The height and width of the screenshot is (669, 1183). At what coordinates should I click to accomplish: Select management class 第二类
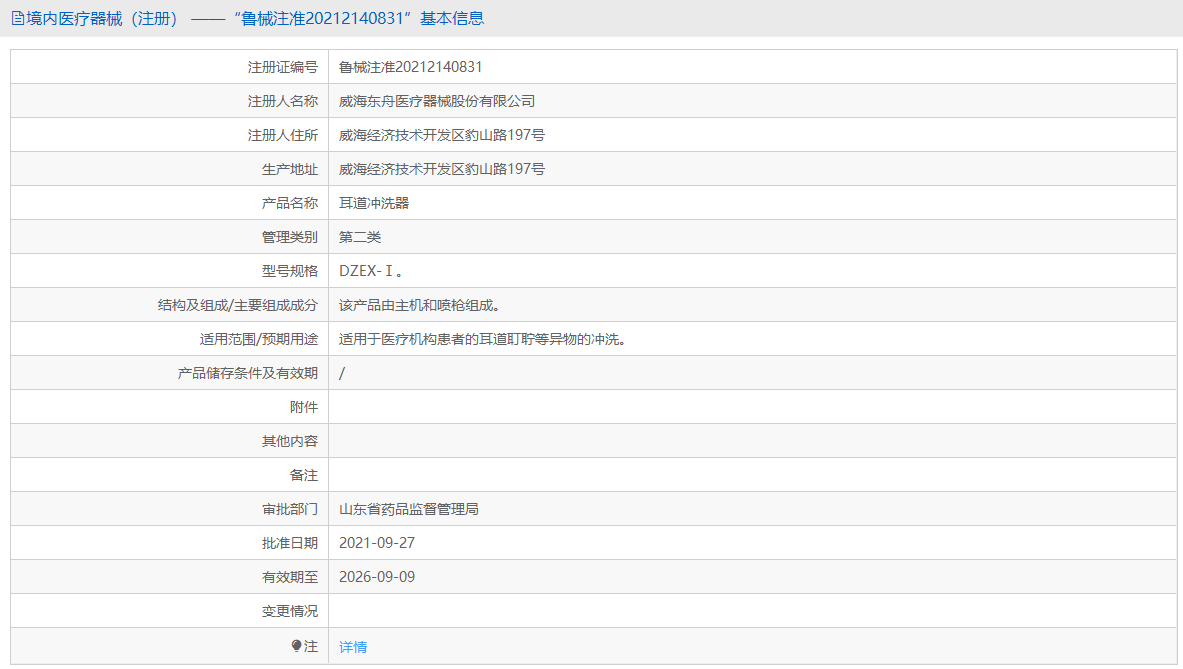360,237
